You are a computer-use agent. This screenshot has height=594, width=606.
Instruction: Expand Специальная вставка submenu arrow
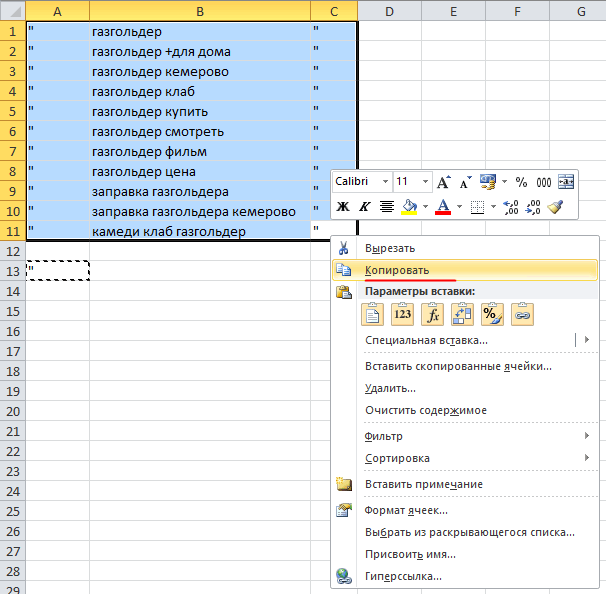point(587,340)
